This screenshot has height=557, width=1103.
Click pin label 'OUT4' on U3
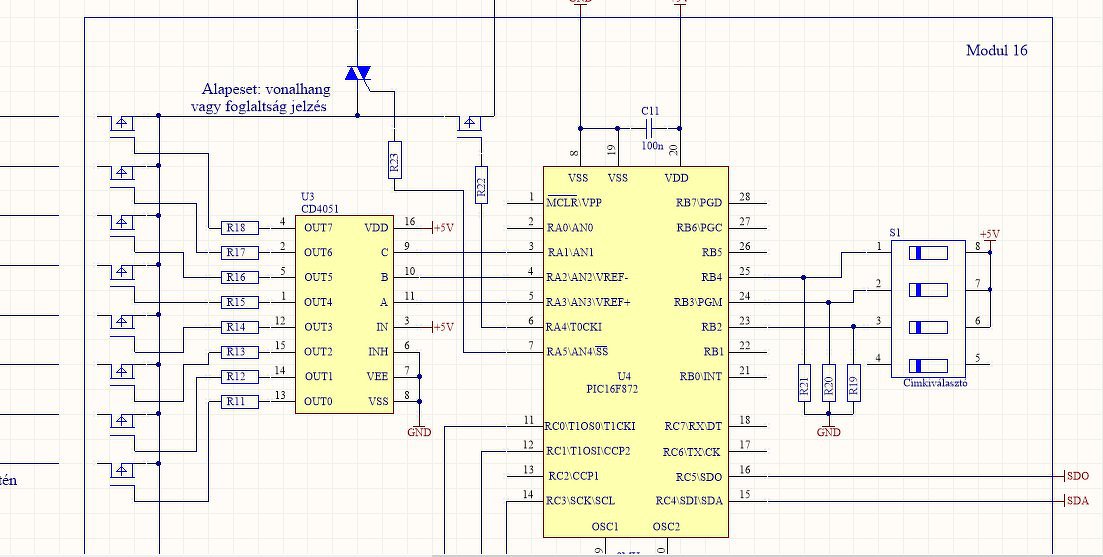(318, 302)
